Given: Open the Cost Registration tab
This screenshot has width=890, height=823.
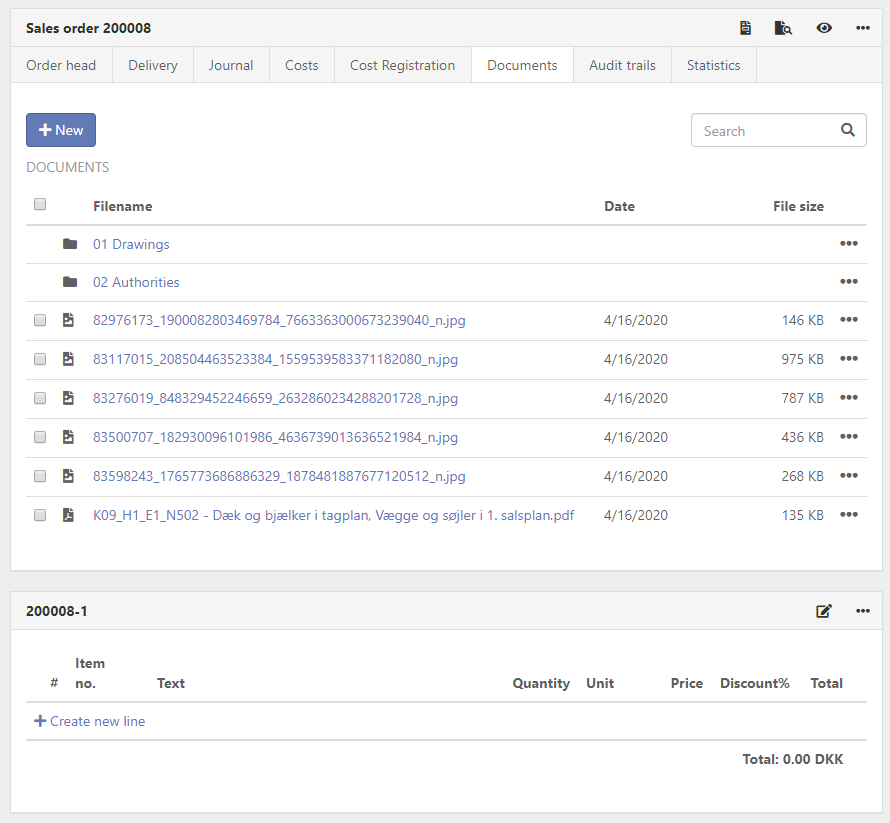Looking at the screenshot, I should [x=402, y=65].
